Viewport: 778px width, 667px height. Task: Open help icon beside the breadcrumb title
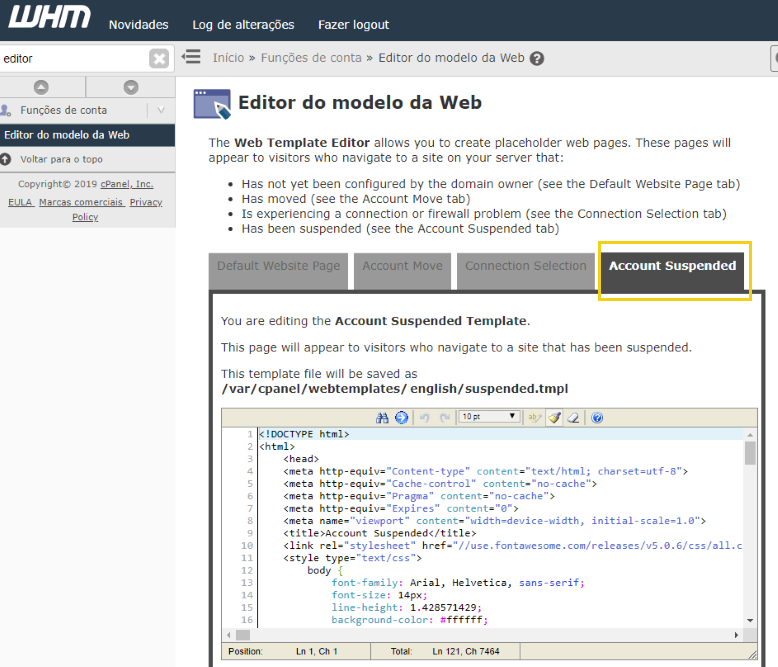click(536, 59)
